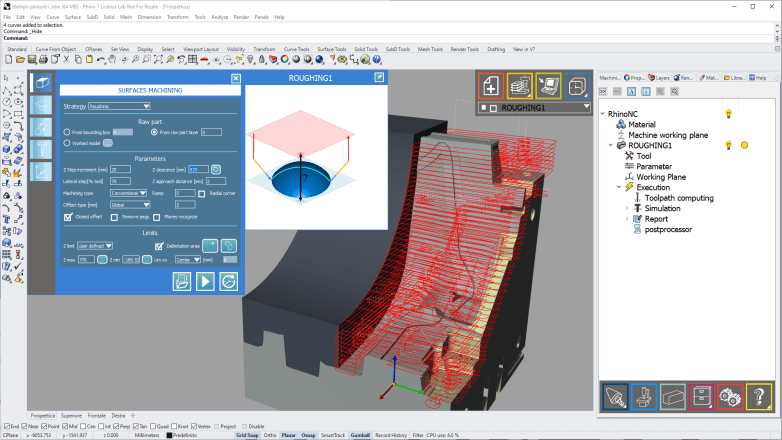Select the Pan hand tool
The image size is (782, 440).
pos(112,59)
